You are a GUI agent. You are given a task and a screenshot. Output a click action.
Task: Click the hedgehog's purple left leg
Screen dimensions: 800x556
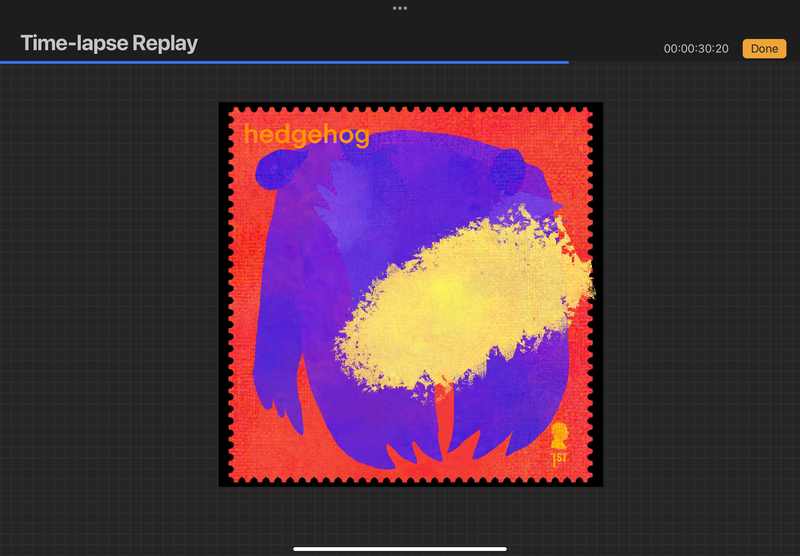tap(275, 380)
